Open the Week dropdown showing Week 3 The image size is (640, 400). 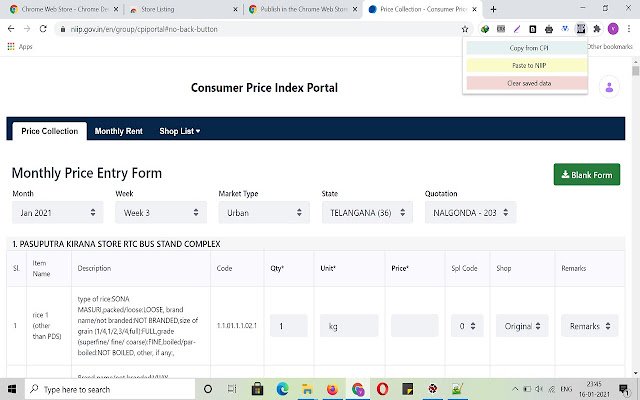[x=161, y=212]
